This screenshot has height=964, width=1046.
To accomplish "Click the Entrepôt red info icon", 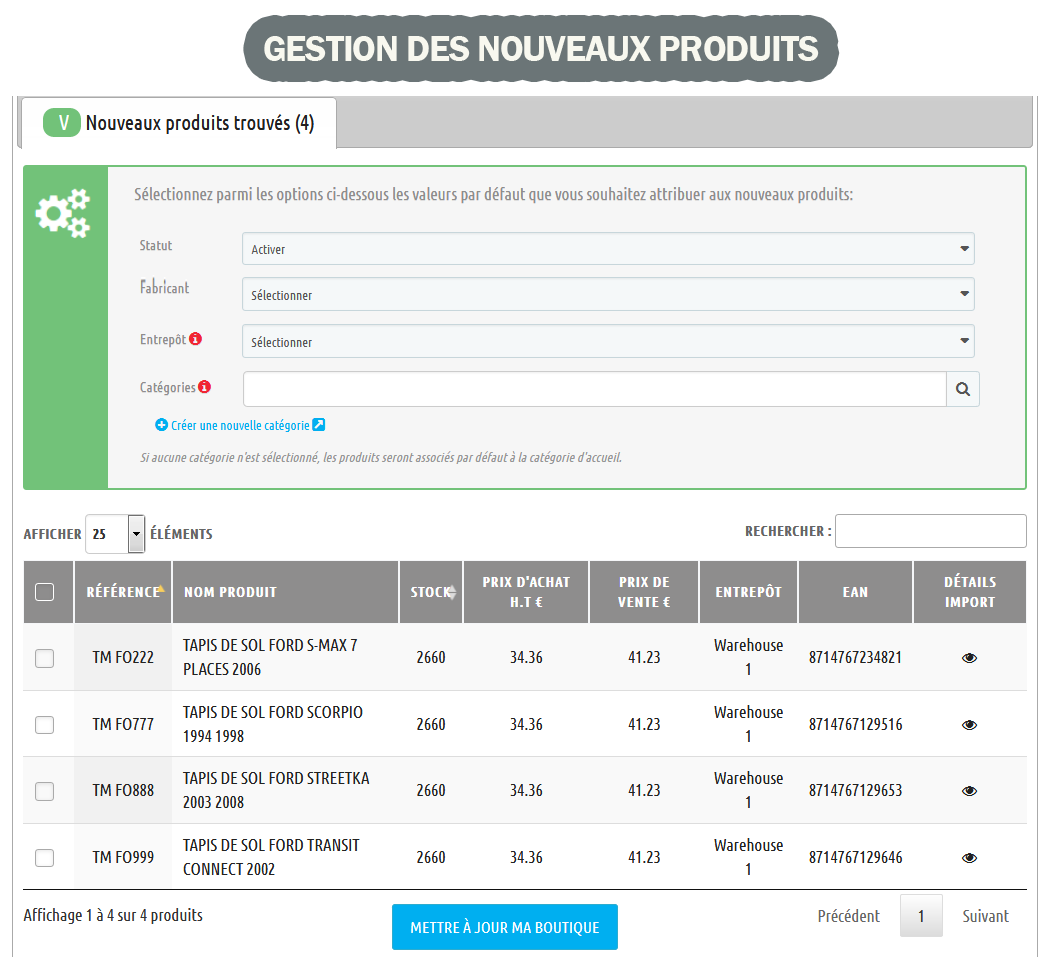I will coord(196,340).
